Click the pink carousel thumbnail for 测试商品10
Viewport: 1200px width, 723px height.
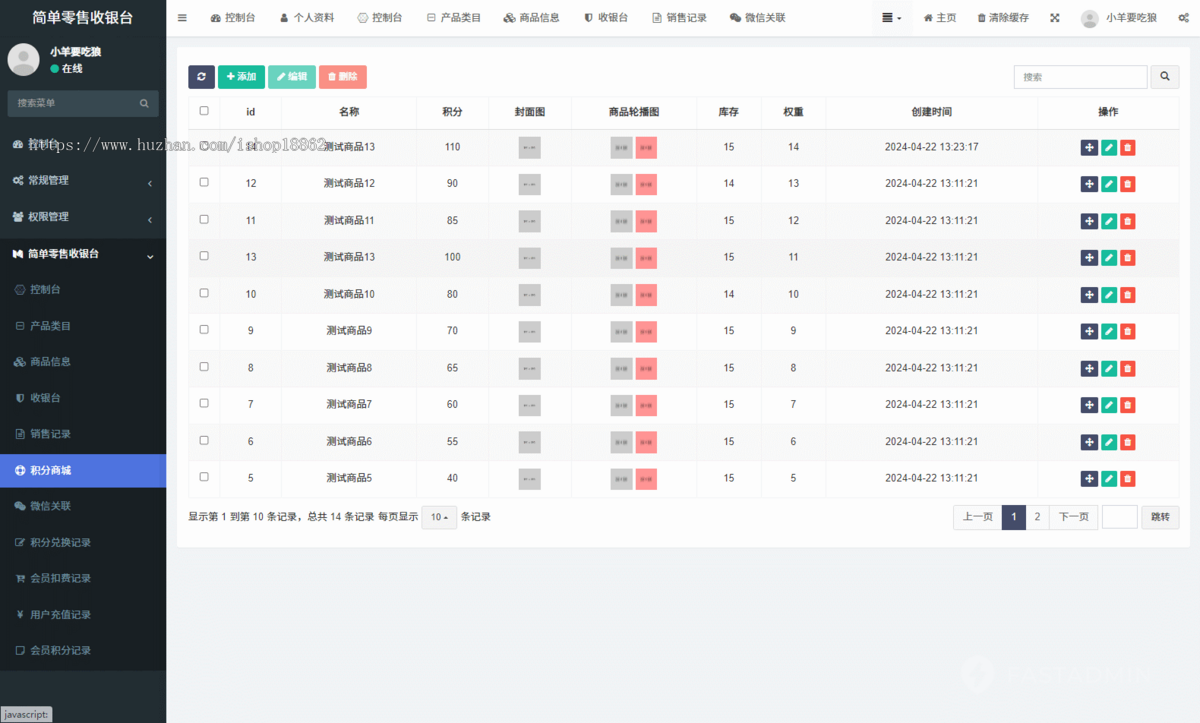(x=646, y=294)
